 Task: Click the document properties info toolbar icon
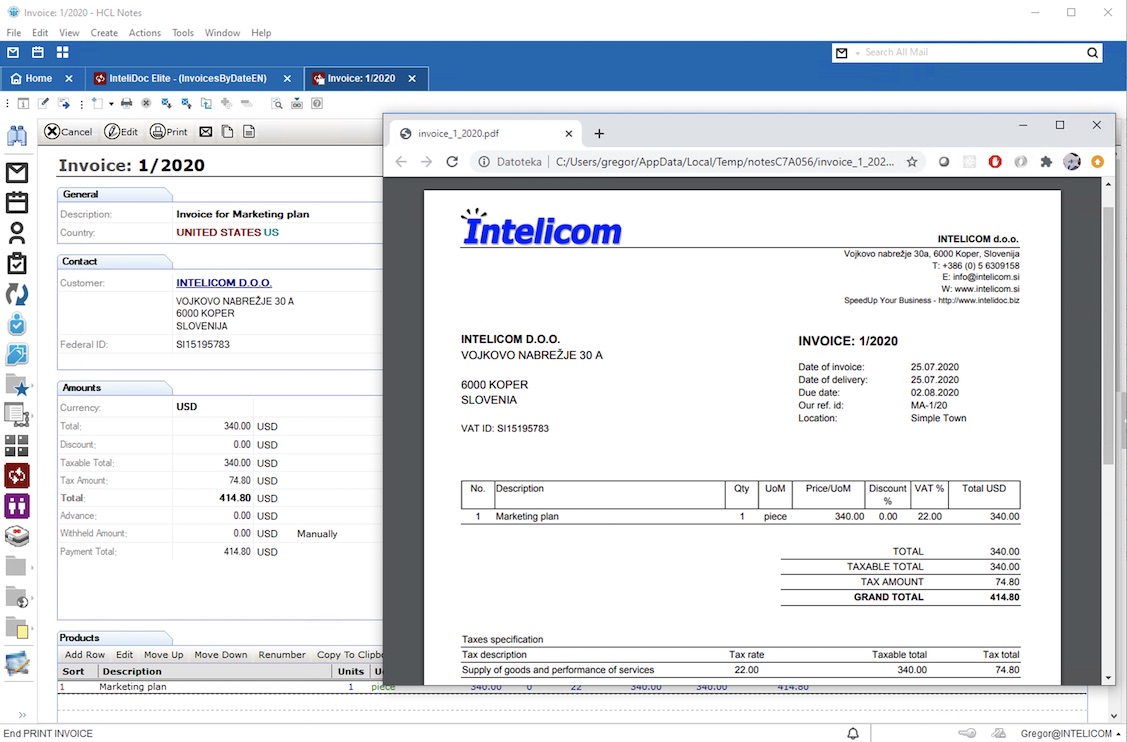[23, 104]
